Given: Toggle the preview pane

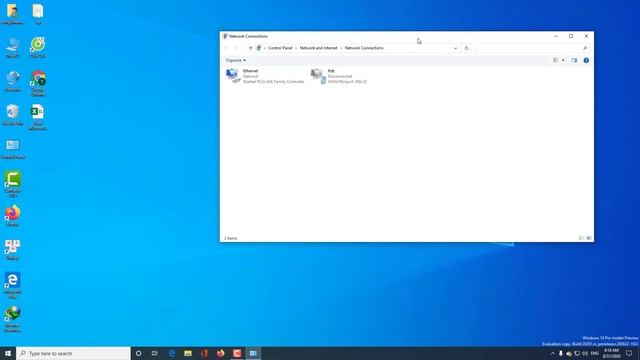Looking at the screenshot, I should tap(574, 60).
